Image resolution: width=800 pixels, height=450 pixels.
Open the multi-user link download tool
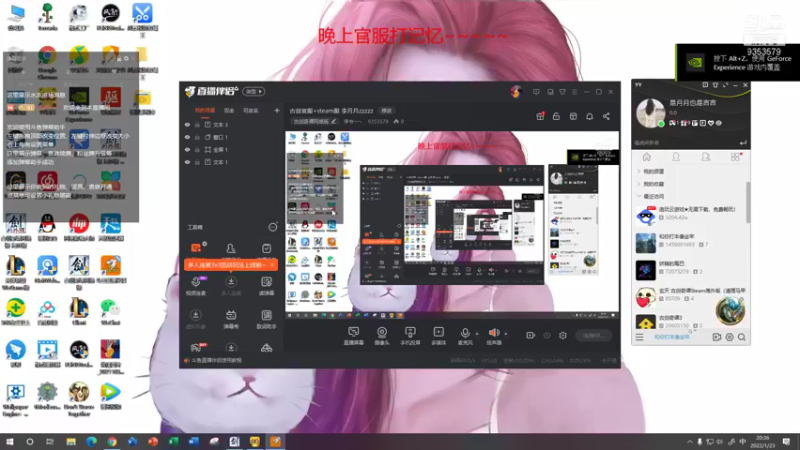(231, 285)
